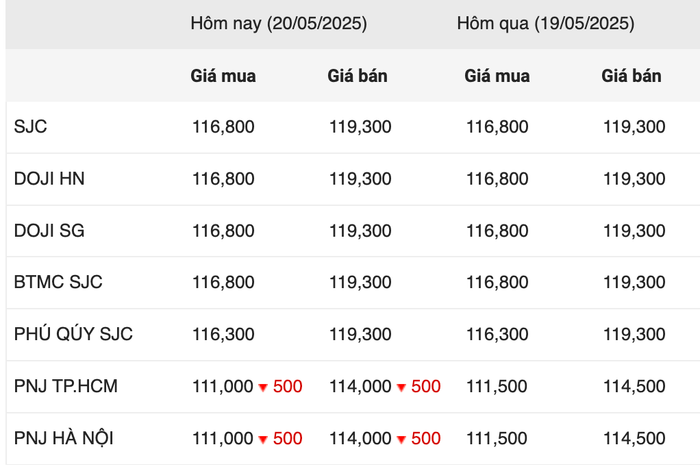Screen dimensions: 700x468
Task: Click PNJ TP.HCM yesterday's sell price 114,500
Action: (x=634, y=386)
